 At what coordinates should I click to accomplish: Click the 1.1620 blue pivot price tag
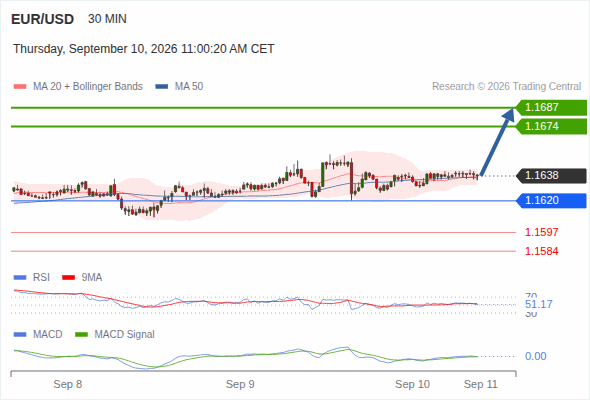coord(551,201)
